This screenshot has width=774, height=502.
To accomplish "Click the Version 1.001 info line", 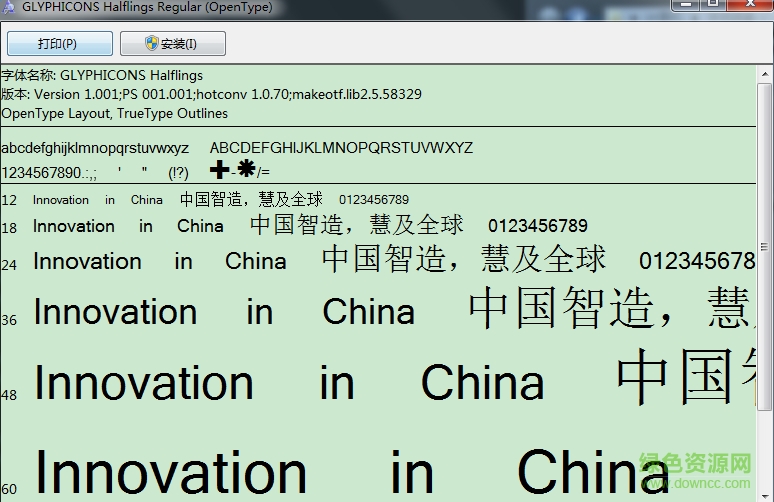I will coord(211,94).
